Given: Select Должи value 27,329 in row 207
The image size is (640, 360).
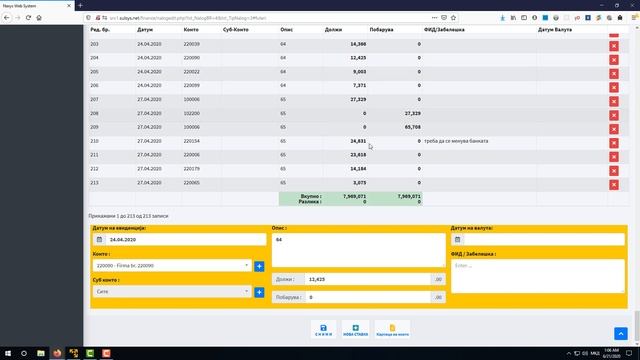Looking at the screenshot, I should click(358, 99).
